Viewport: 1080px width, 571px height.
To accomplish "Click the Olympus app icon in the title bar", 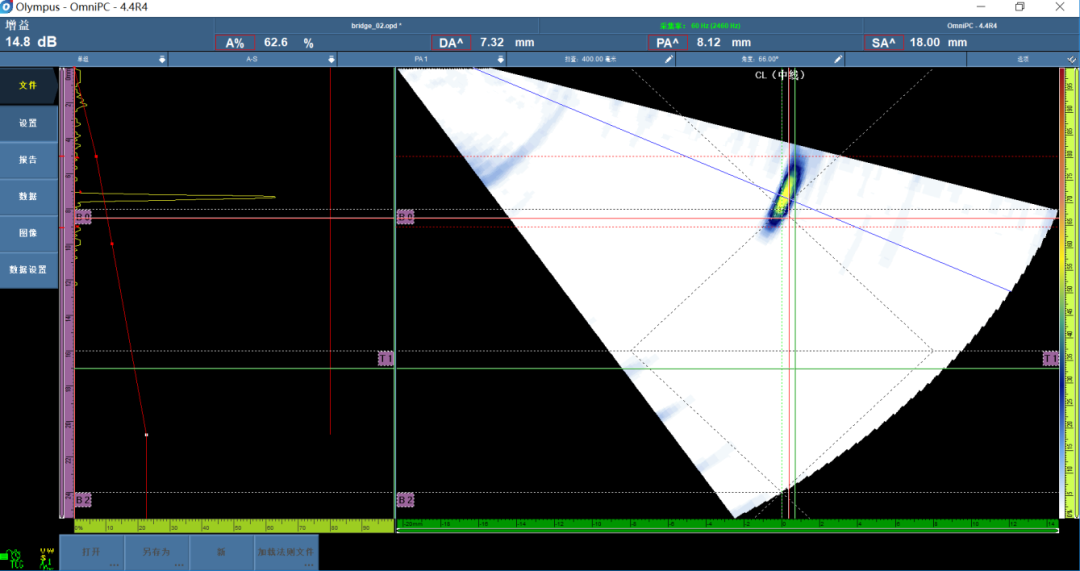I will click(7, 8).
